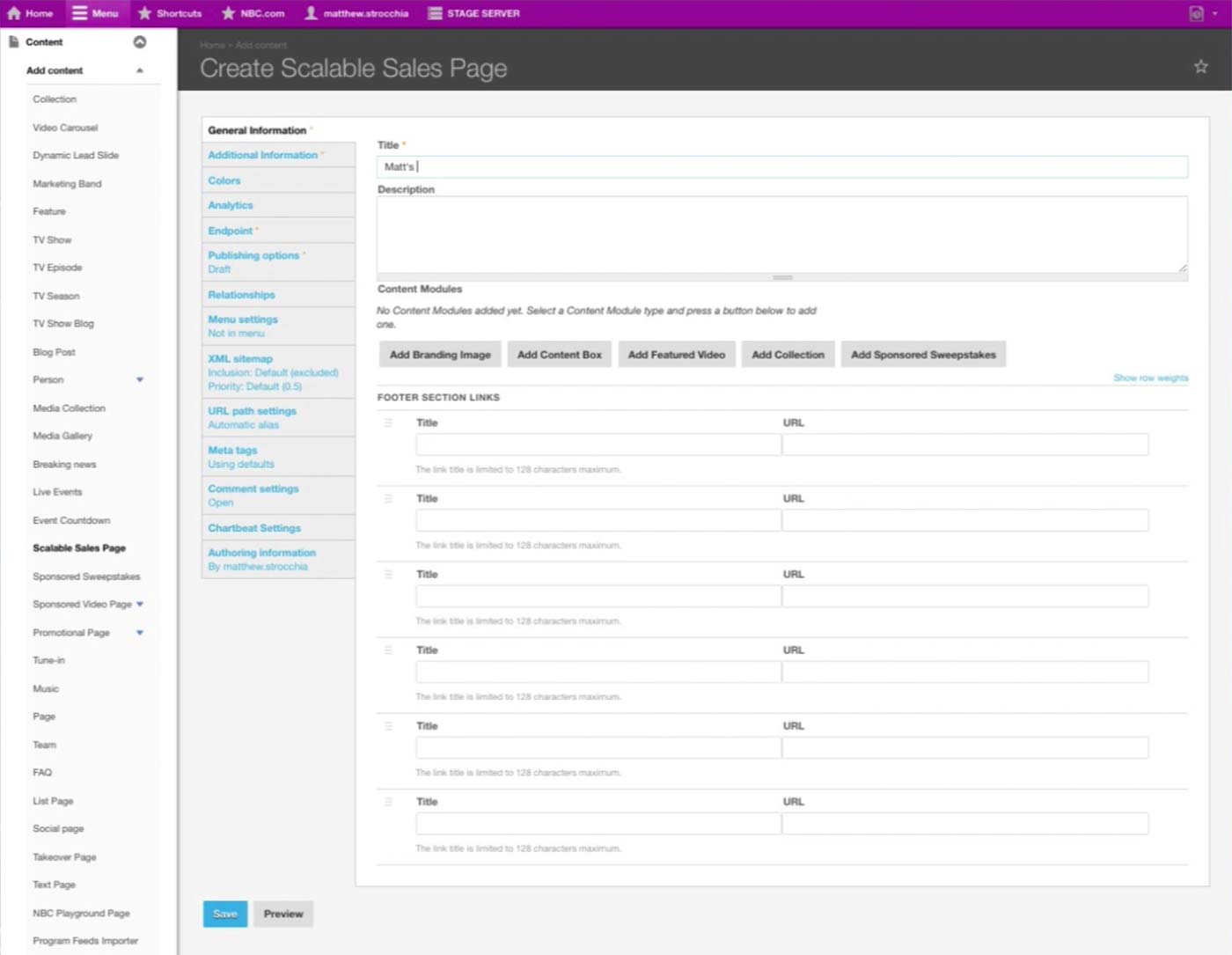Click the NBC.com star shortcut
1232x955 pixels.
coord(229,13)
